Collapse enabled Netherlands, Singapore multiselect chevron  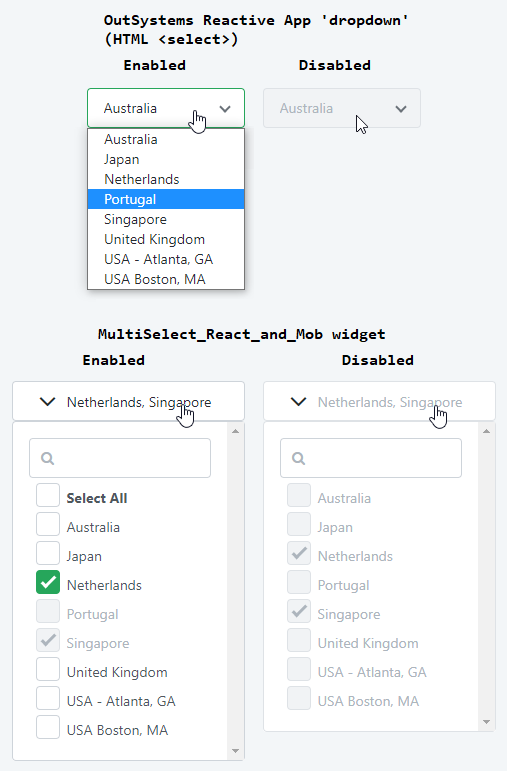47,402
